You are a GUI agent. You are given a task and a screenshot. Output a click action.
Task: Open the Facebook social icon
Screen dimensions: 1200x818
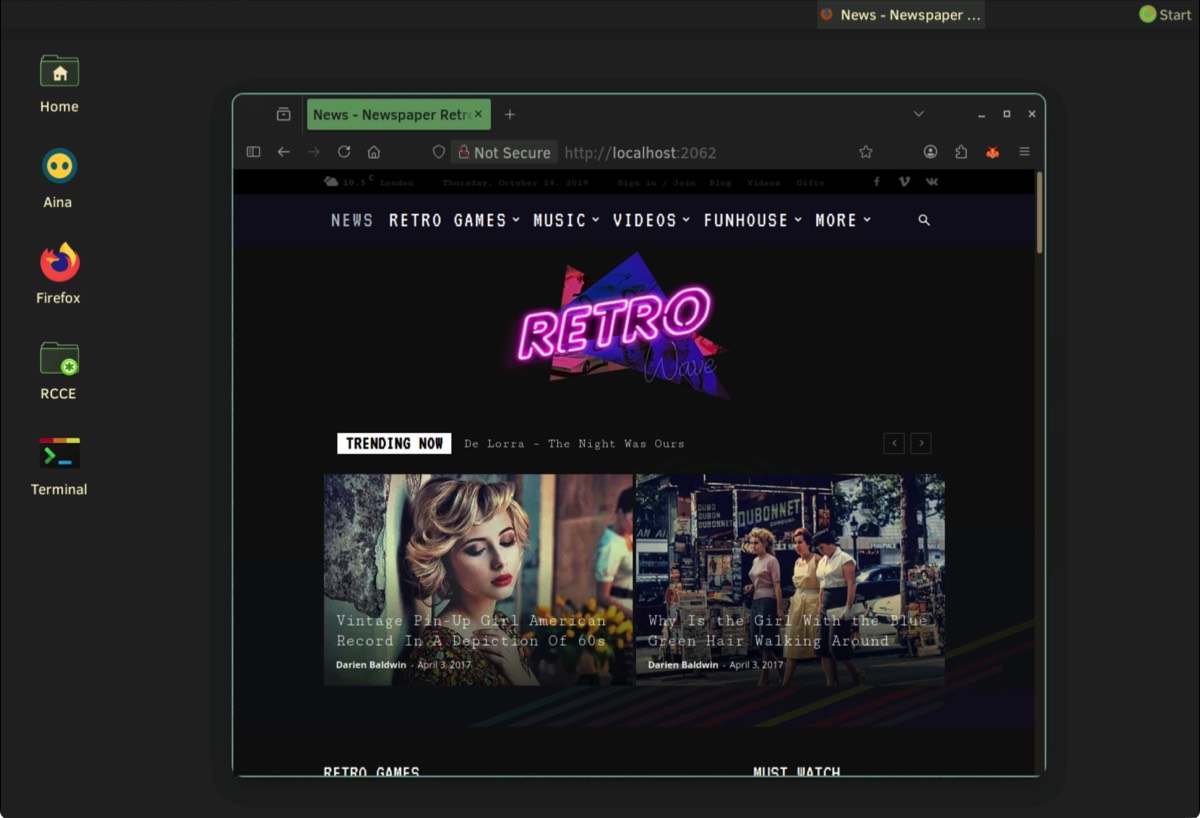877,182
